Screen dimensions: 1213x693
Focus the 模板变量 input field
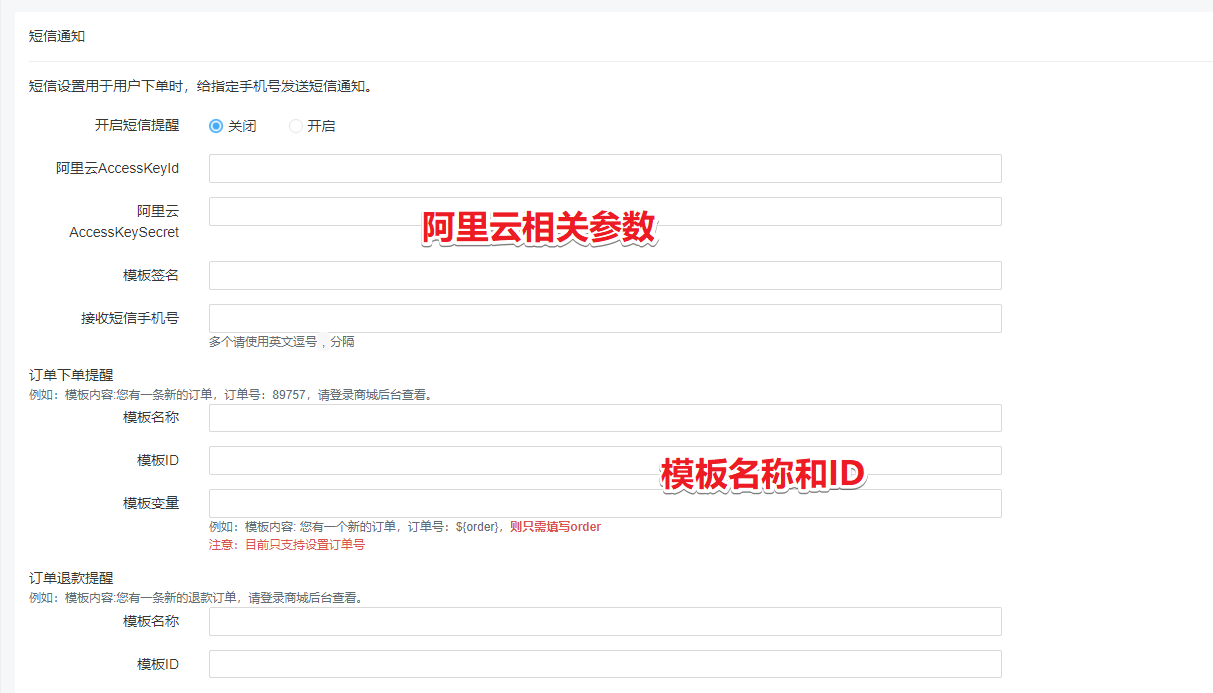click(605, 503)
